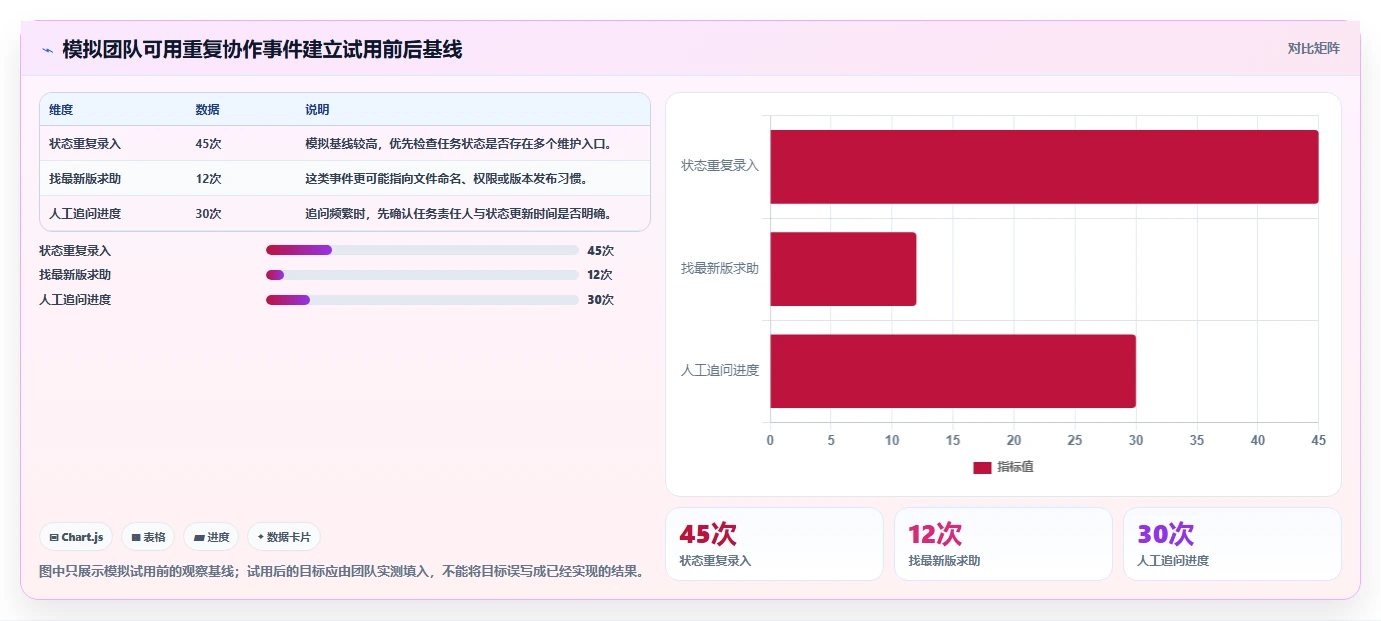Click the 找最新版求助 progress bar

(422, 275)
